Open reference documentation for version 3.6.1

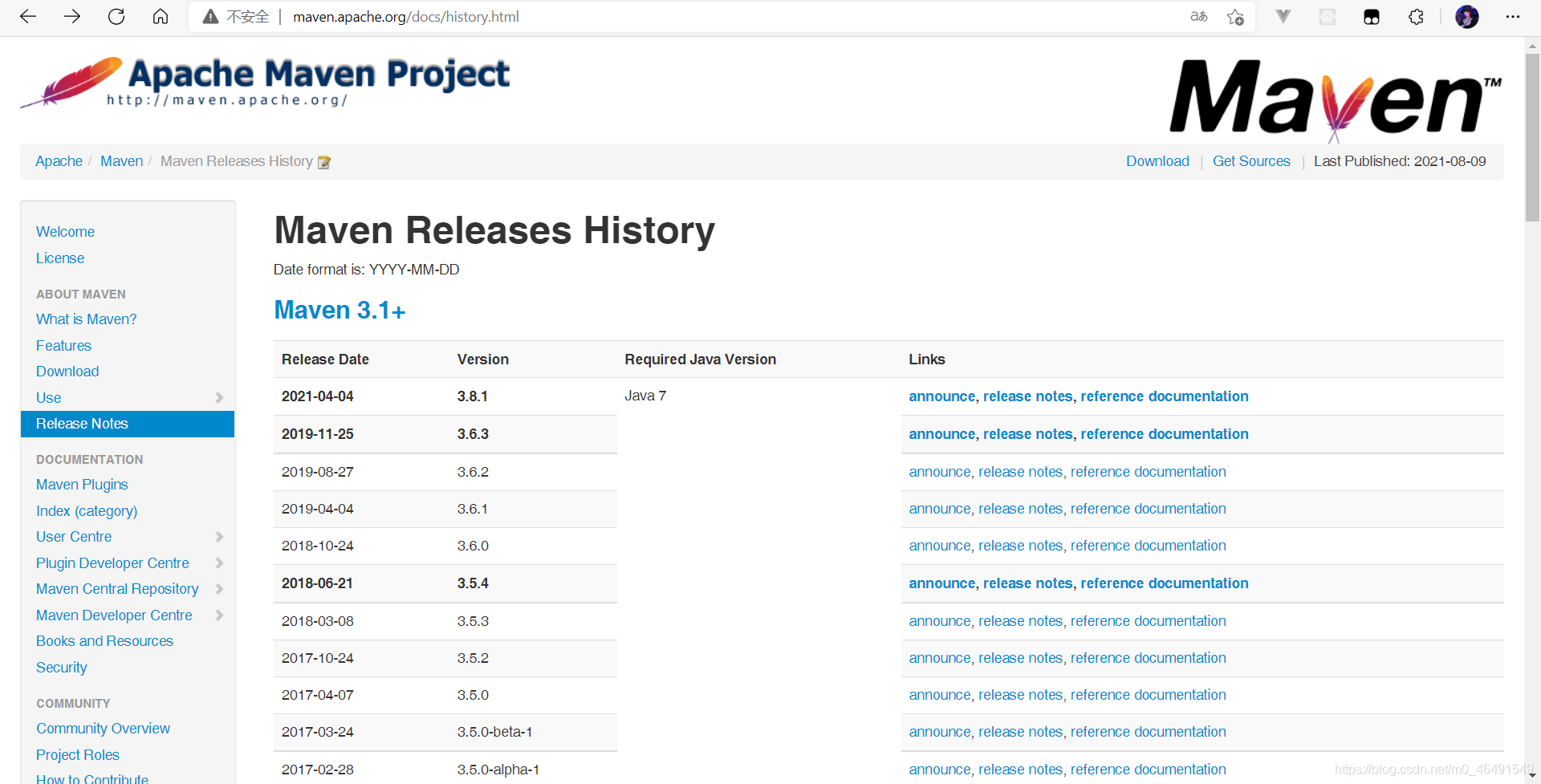pyautogui.click(x=1148, y=509)
